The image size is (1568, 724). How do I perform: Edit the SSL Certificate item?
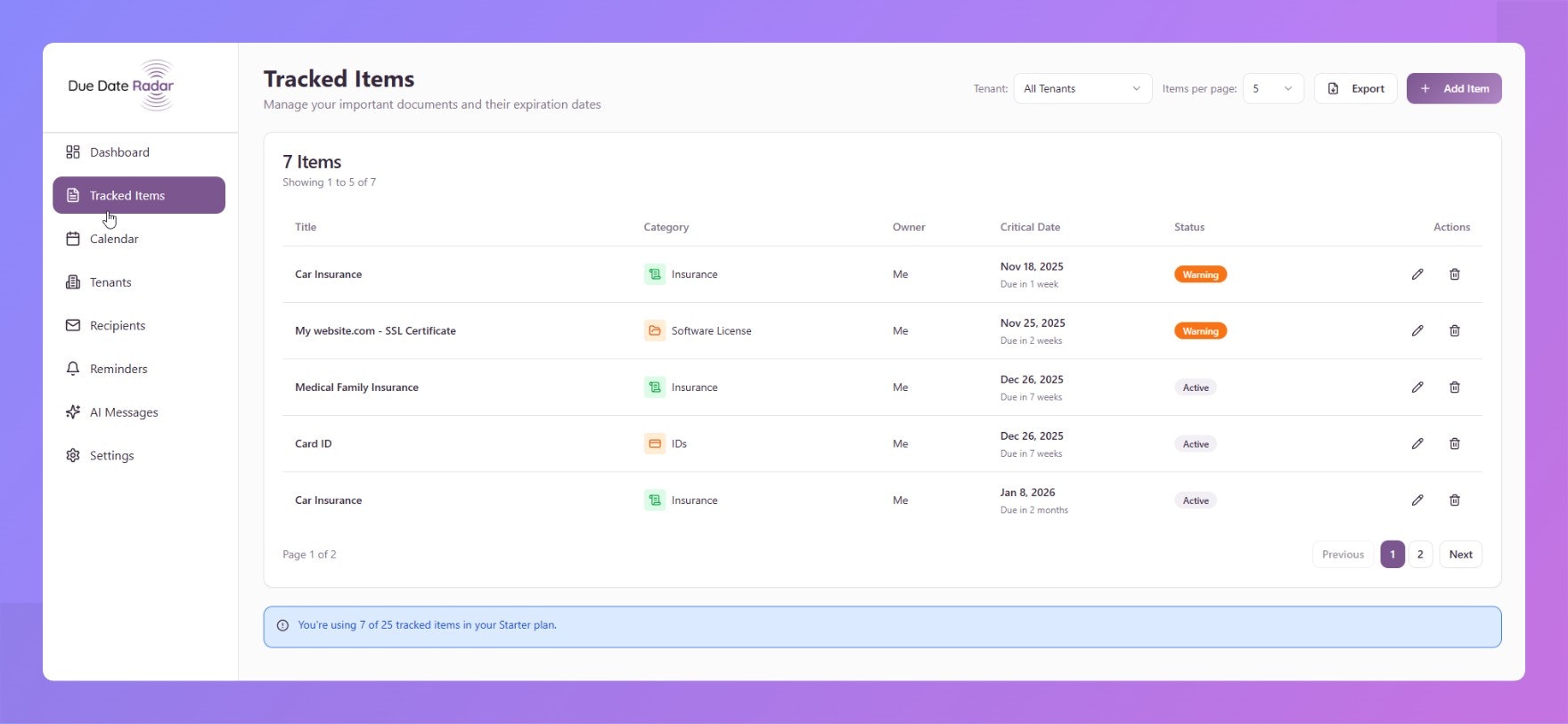(1417, 330)
